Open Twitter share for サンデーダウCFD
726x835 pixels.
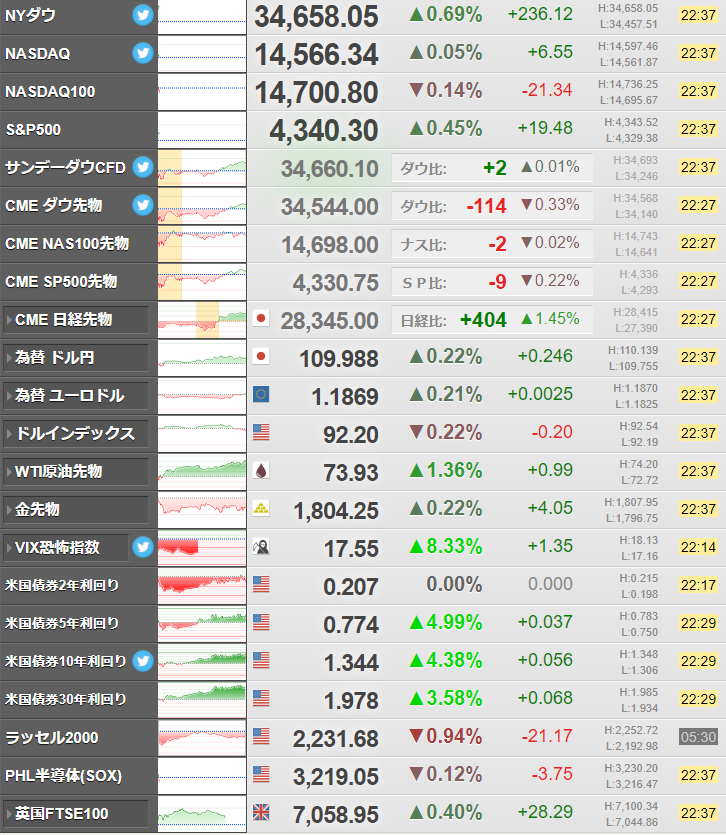(x=143, y=167)
